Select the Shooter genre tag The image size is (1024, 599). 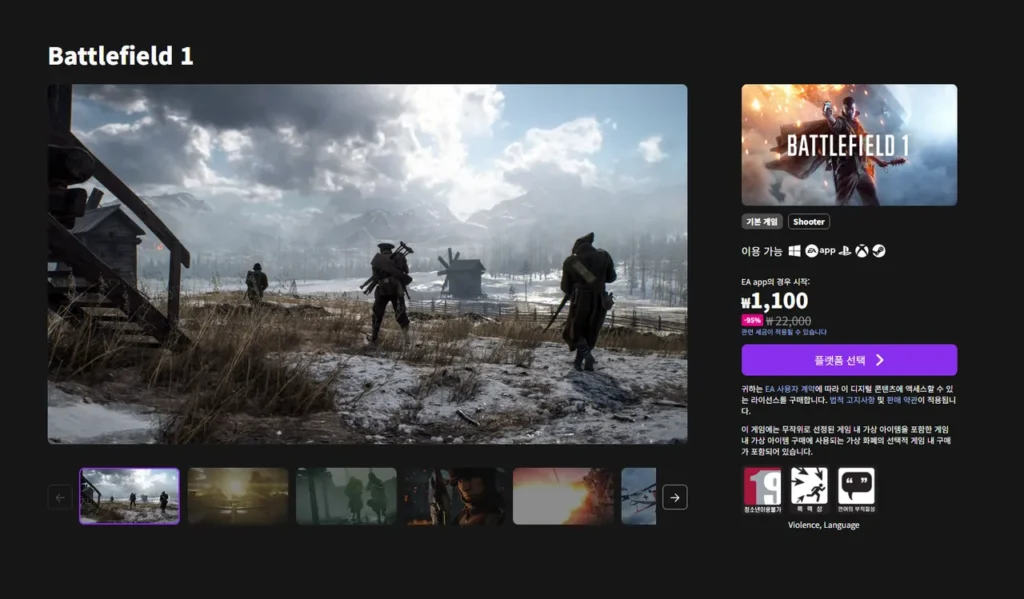coord(808,222)
